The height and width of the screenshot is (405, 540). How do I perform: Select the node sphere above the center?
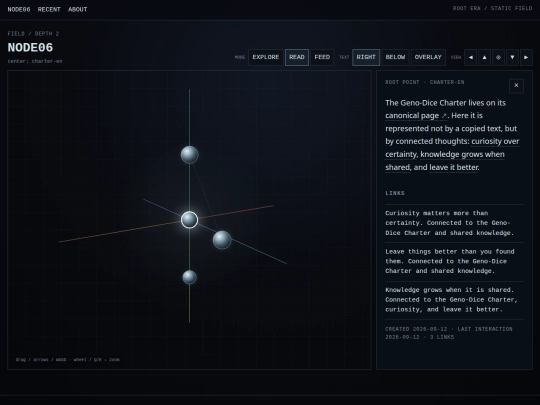[x=189, y=154]
